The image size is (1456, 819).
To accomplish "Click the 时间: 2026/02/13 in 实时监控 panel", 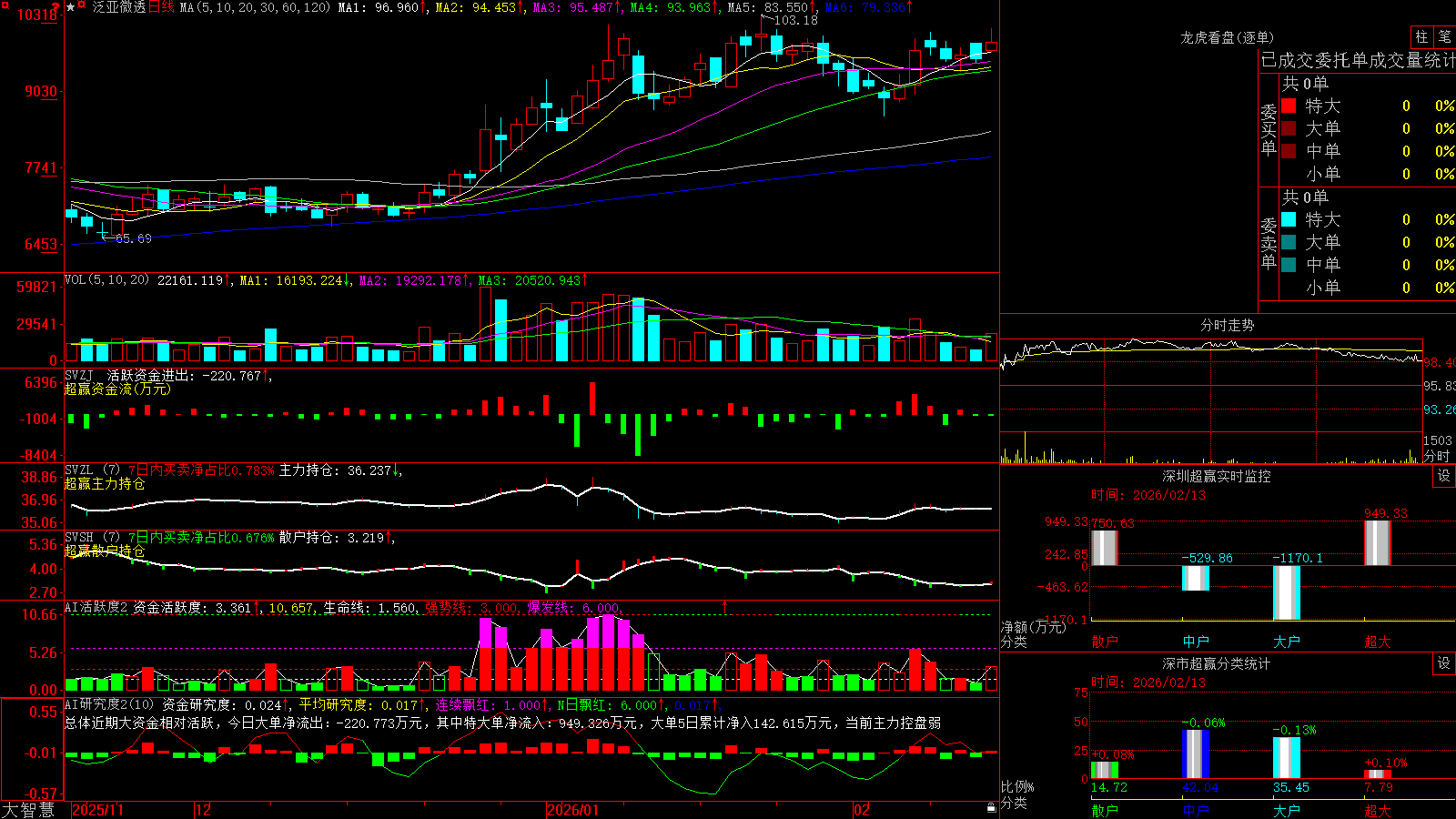I will click(x=1148, y=495).
